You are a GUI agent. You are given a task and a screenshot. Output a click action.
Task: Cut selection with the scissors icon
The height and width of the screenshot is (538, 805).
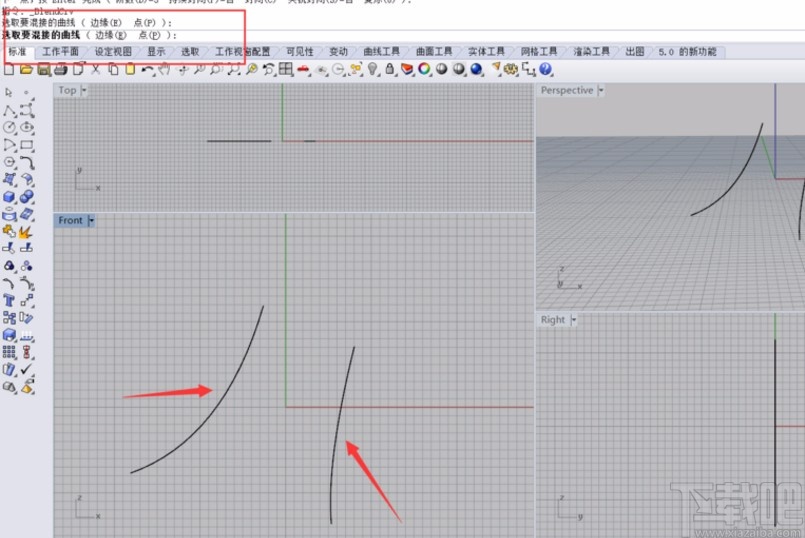[96, 69]
